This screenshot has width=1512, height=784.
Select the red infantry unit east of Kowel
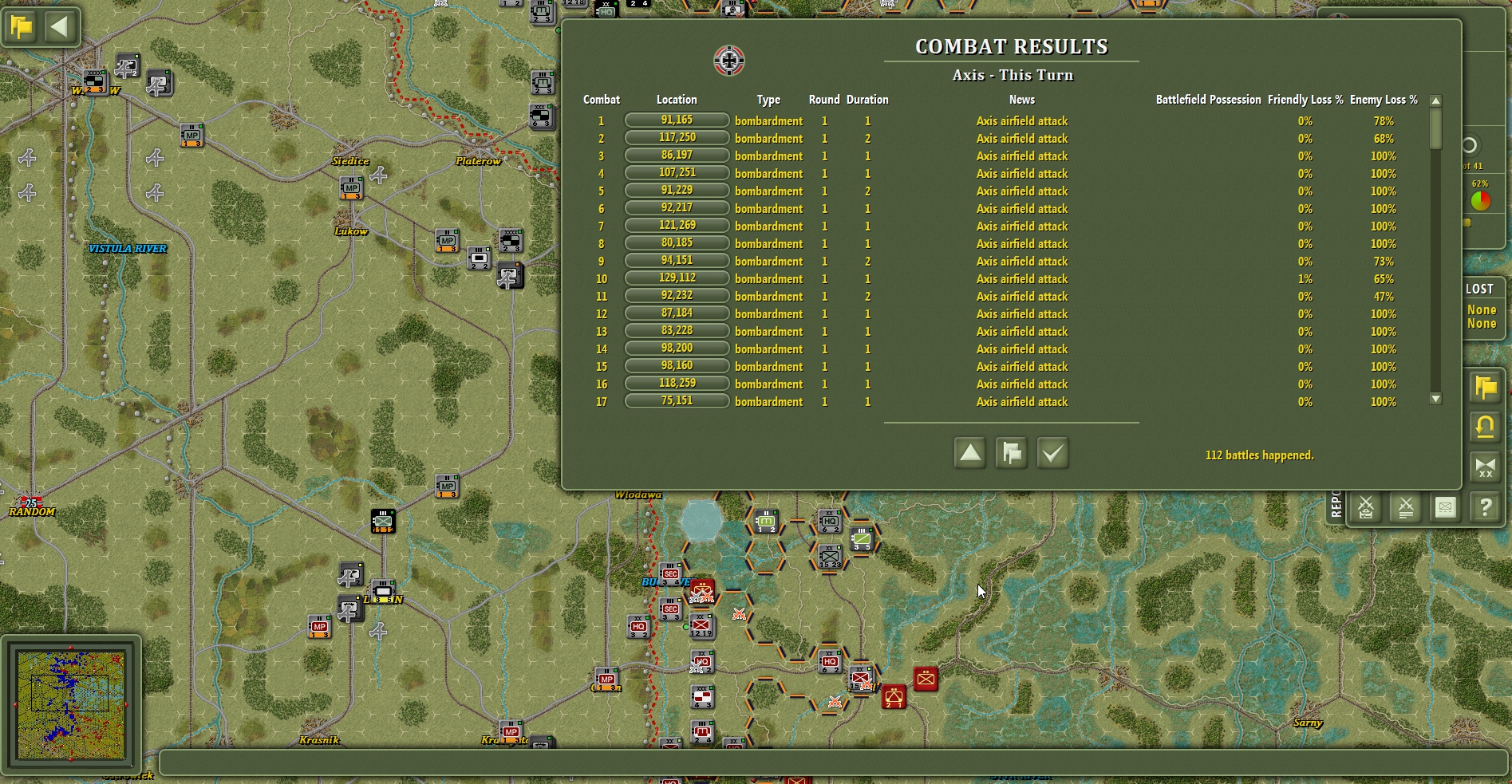[x=926, y=679]
